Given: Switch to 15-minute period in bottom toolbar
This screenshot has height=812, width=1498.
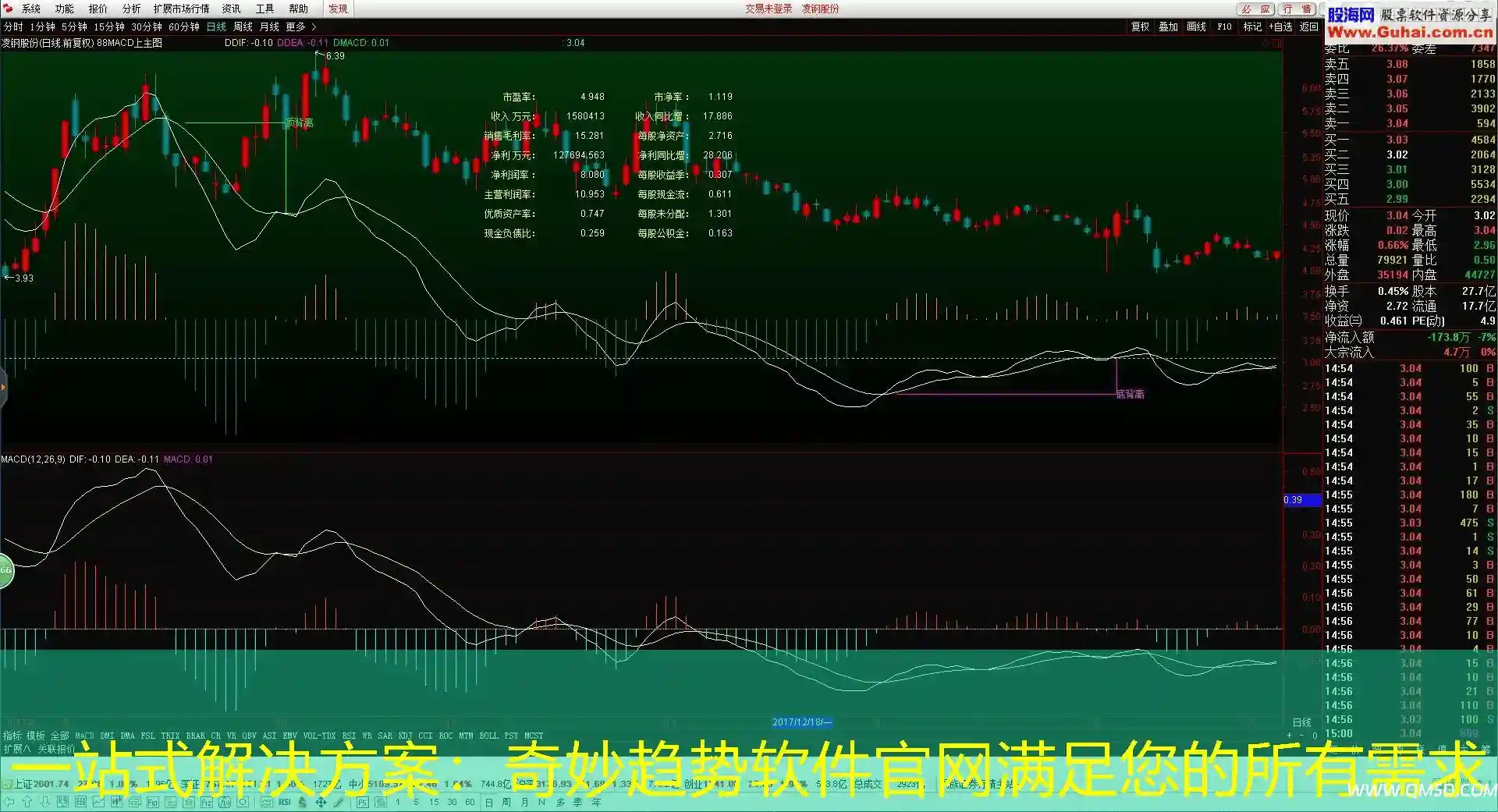Looking at the screenshot, I should coord(434,802).
